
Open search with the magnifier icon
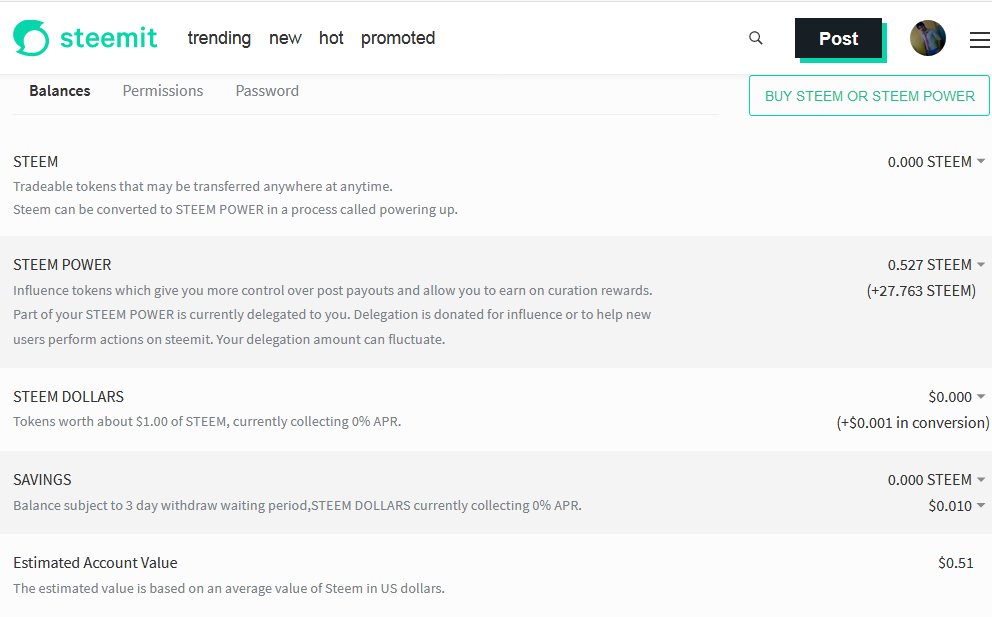(x=755, y=38)
